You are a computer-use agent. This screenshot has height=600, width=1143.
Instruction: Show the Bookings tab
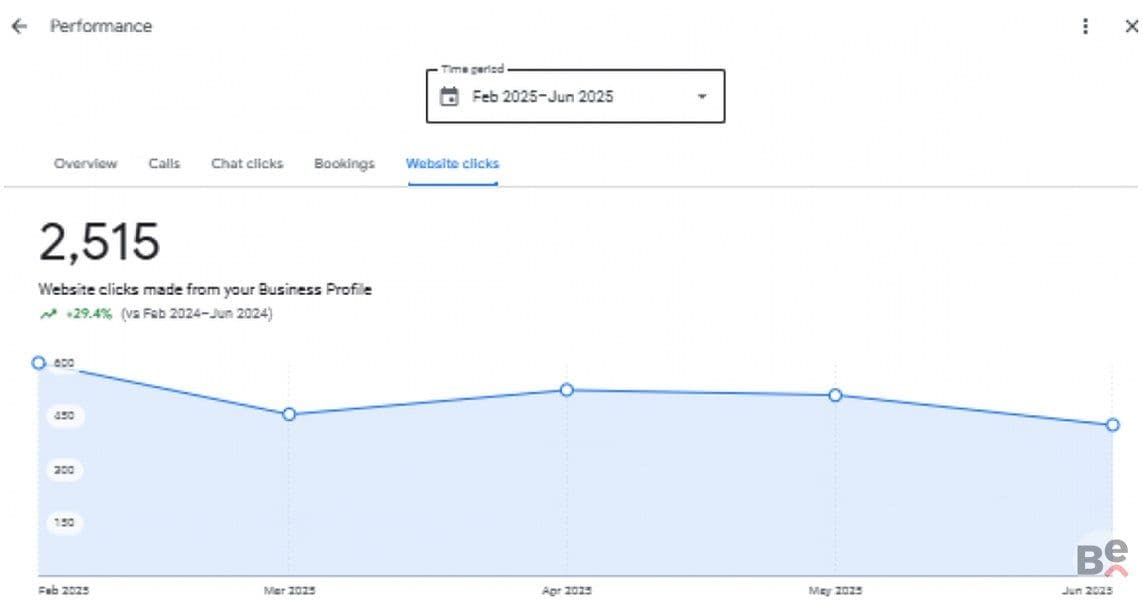point(344,163)
